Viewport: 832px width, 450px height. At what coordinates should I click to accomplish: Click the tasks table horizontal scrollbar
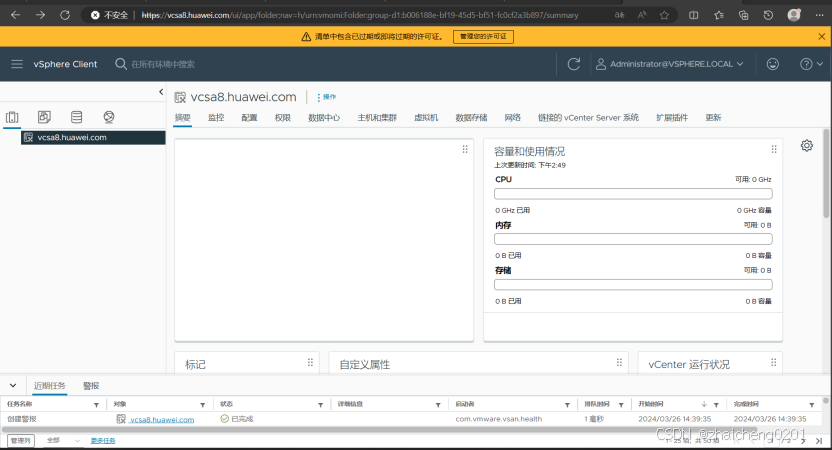(x=379, y=429)
